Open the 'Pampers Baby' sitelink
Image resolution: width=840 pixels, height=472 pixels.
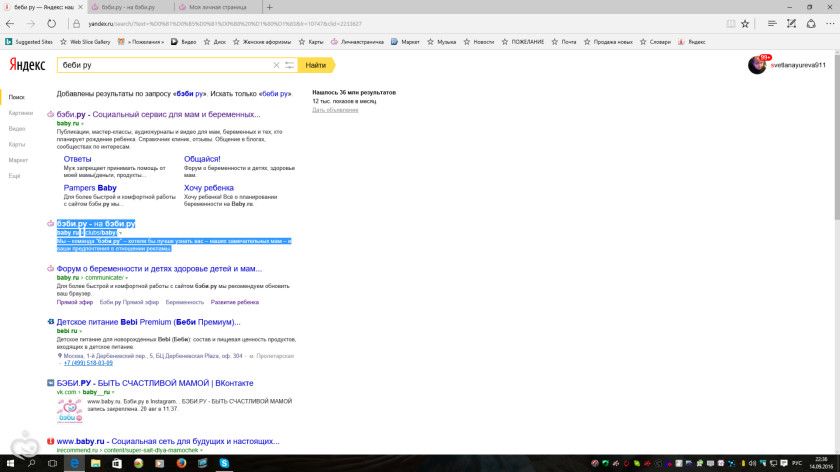pos(90,188)
